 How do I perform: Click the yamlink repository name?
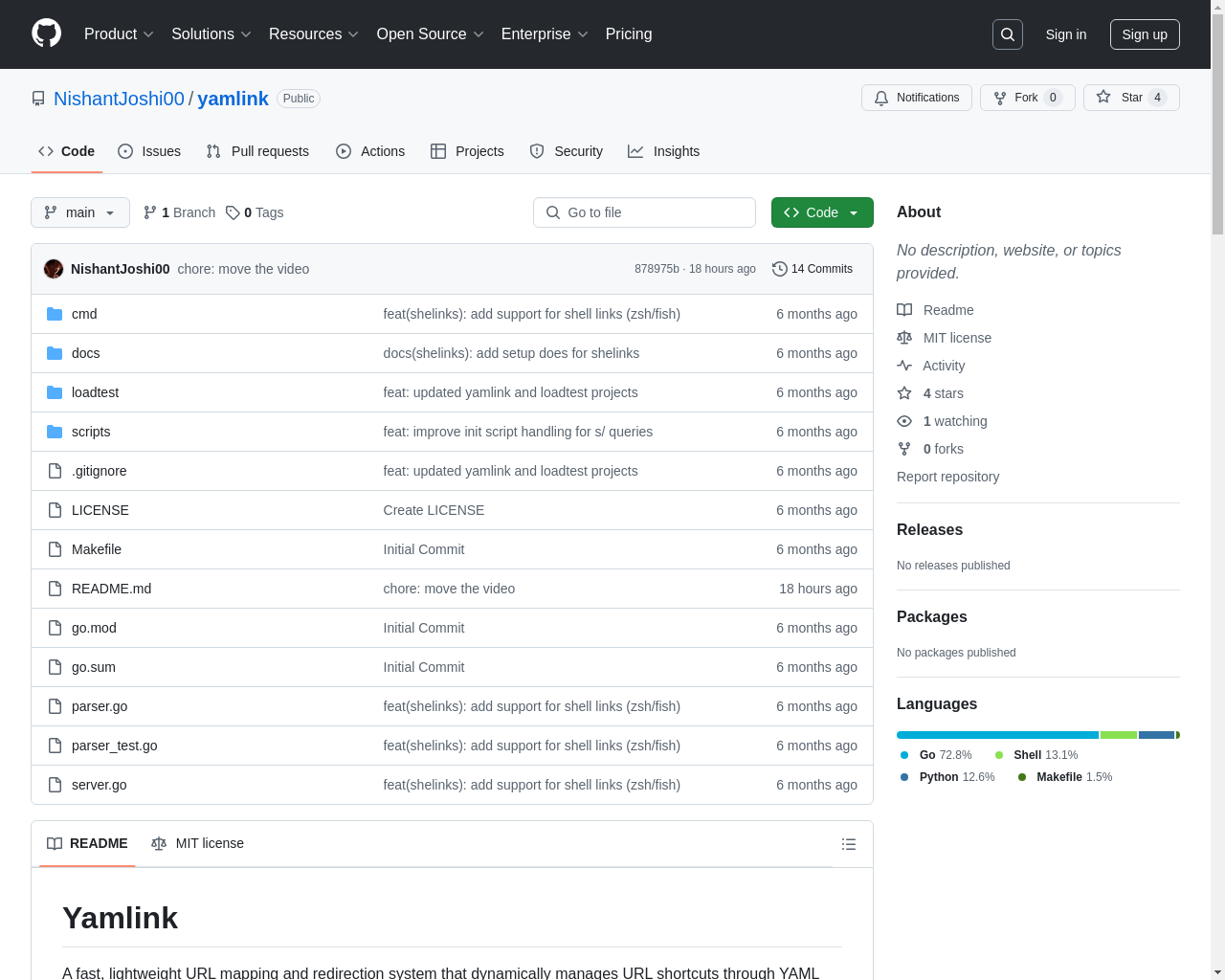click(x=233, y=99)
